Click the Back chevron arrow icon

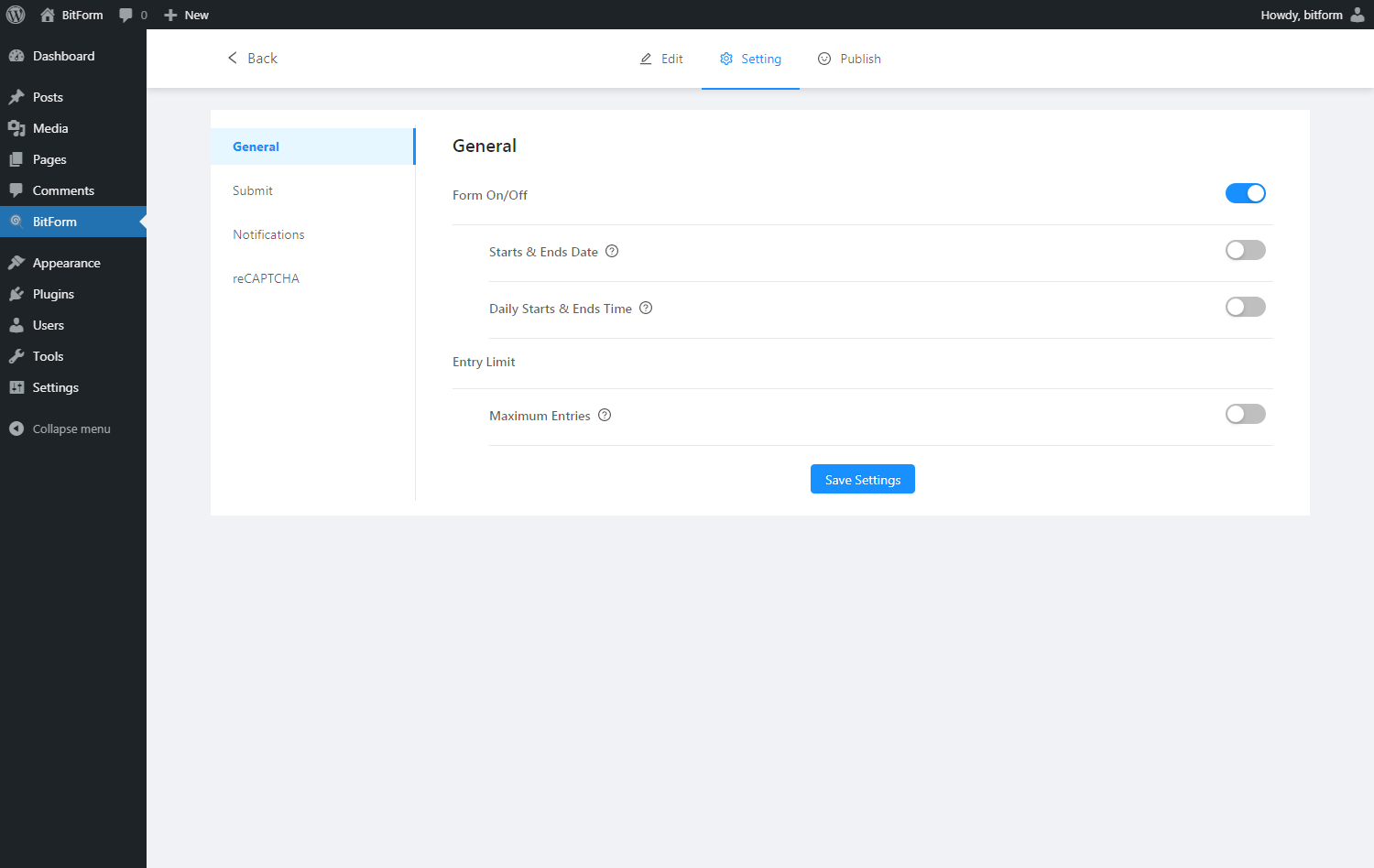232,58
